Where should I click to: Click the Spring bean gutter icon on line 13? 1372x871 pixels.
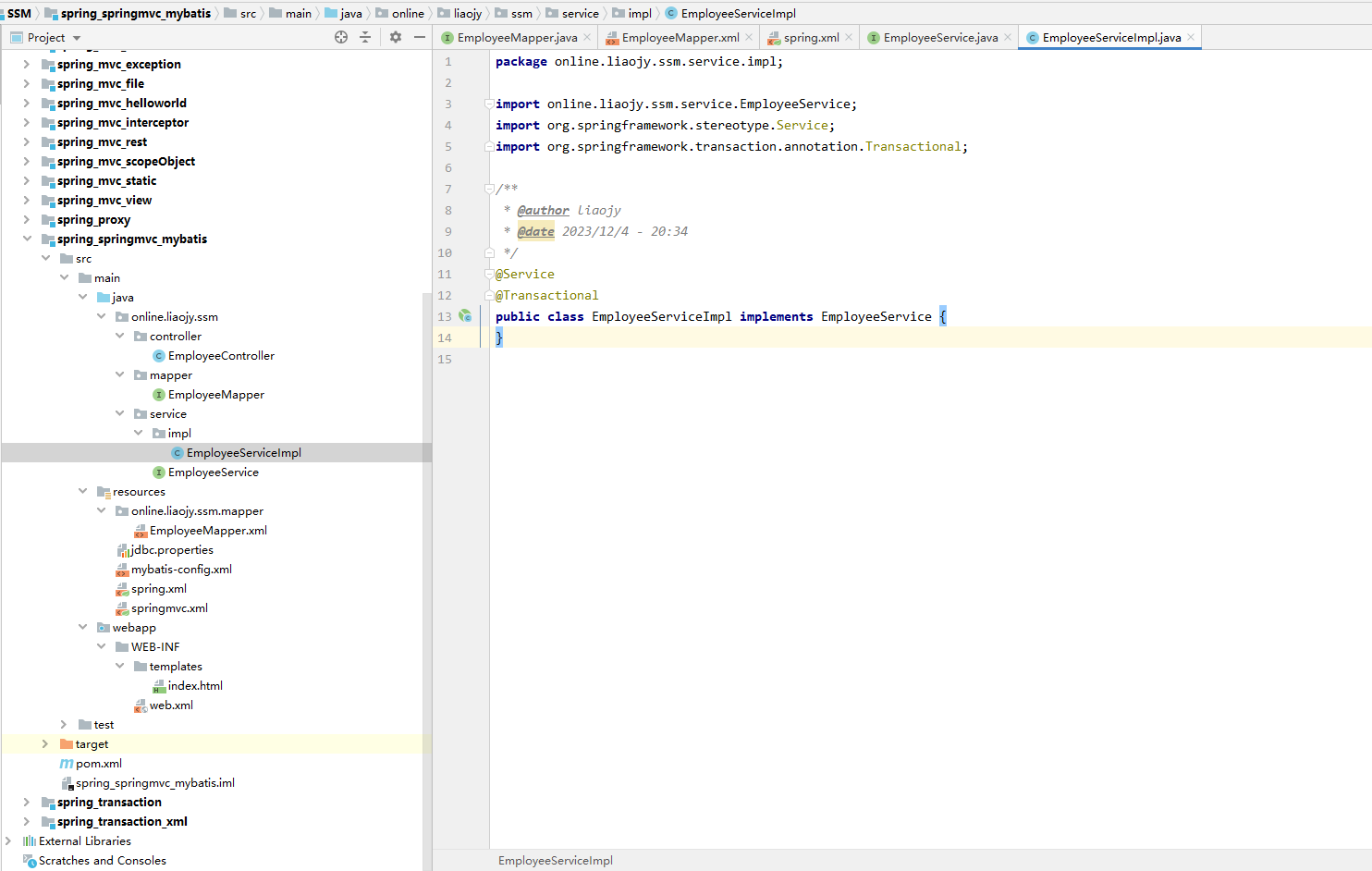point(465,316)
